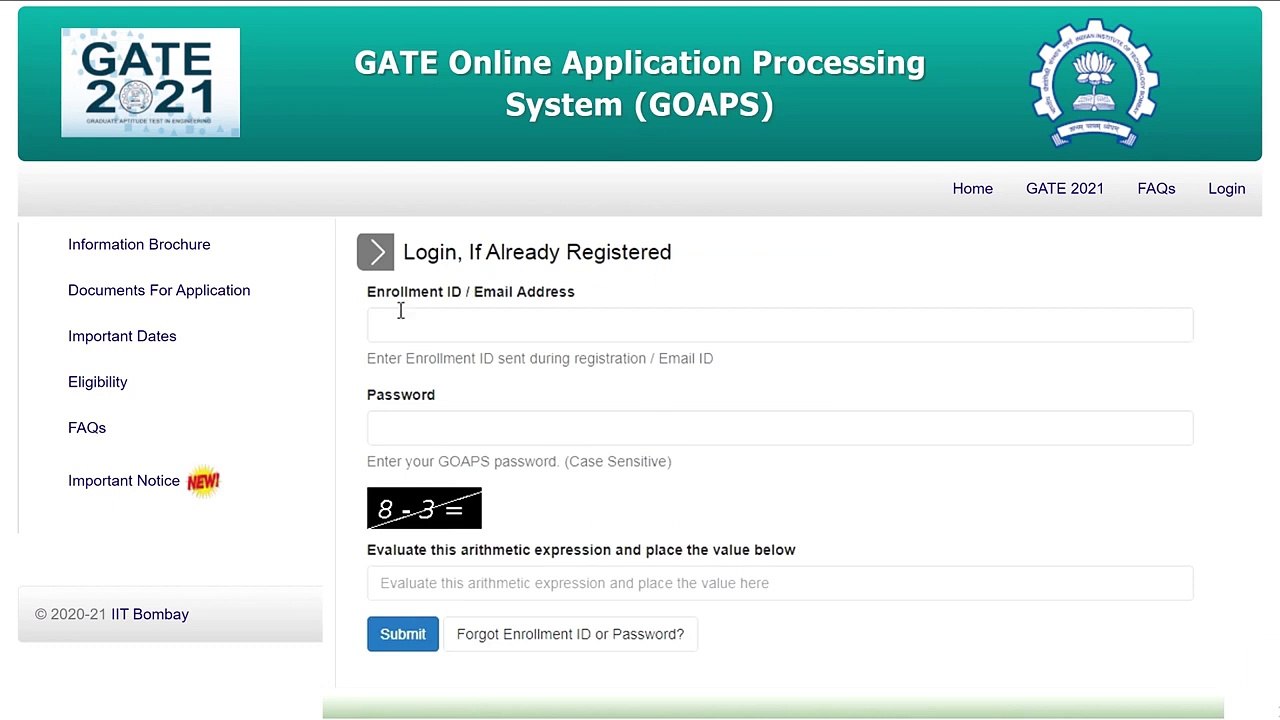Click the 'Enrollment ID / Email Address' label
1280x720 pixels.
(x=471, y=292)
